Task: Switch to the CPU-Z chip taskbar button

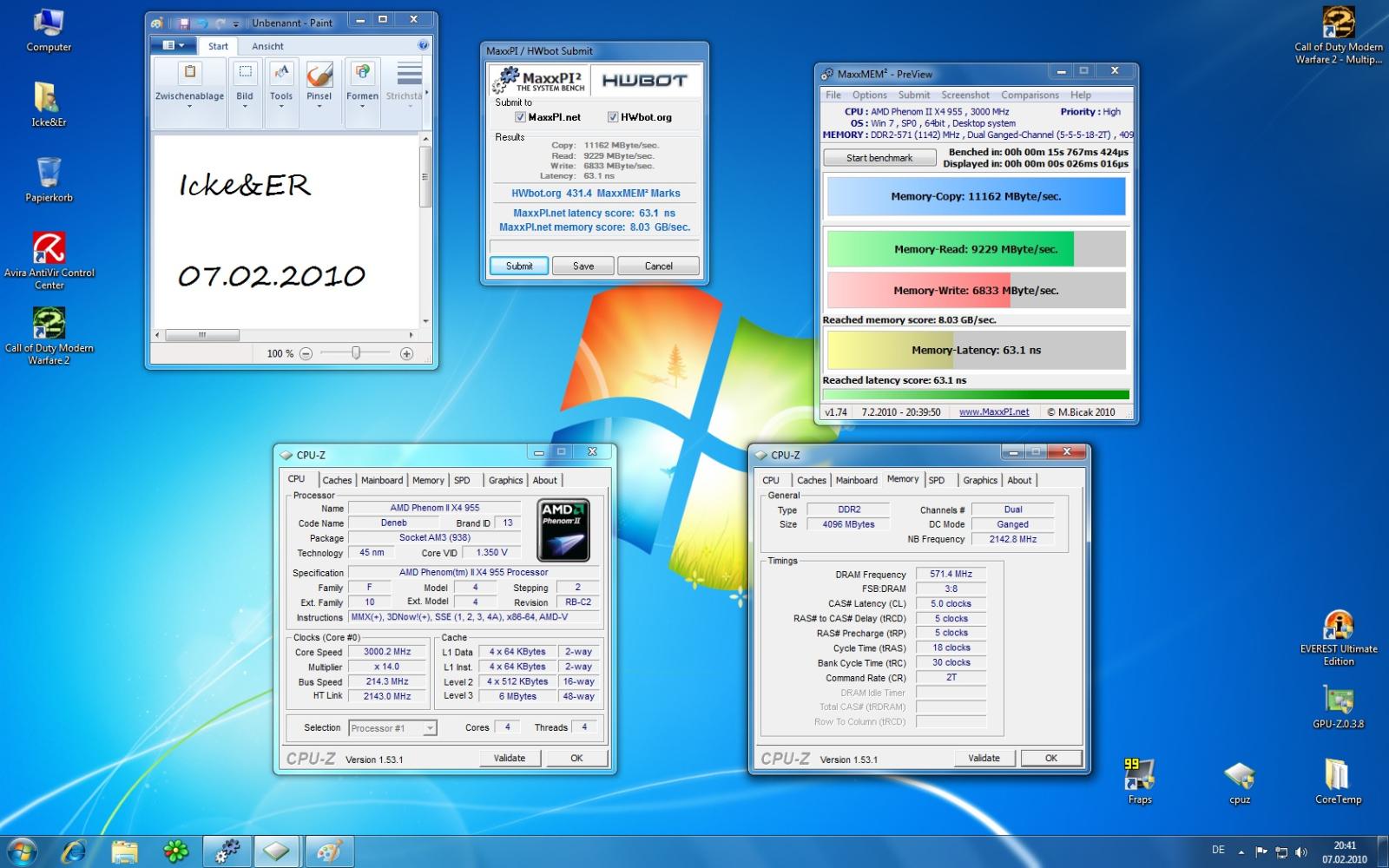Action: [x=278, y=852]
